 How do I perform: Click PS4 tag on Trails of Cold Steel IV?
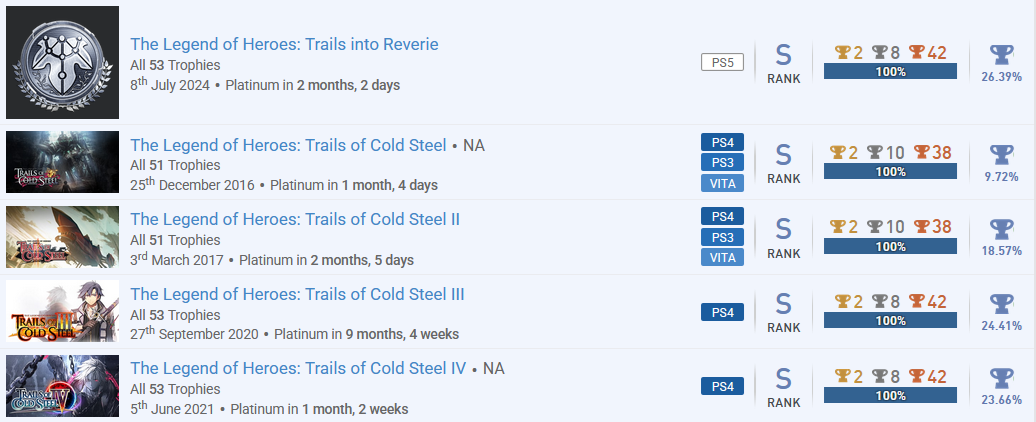point(722,386)
